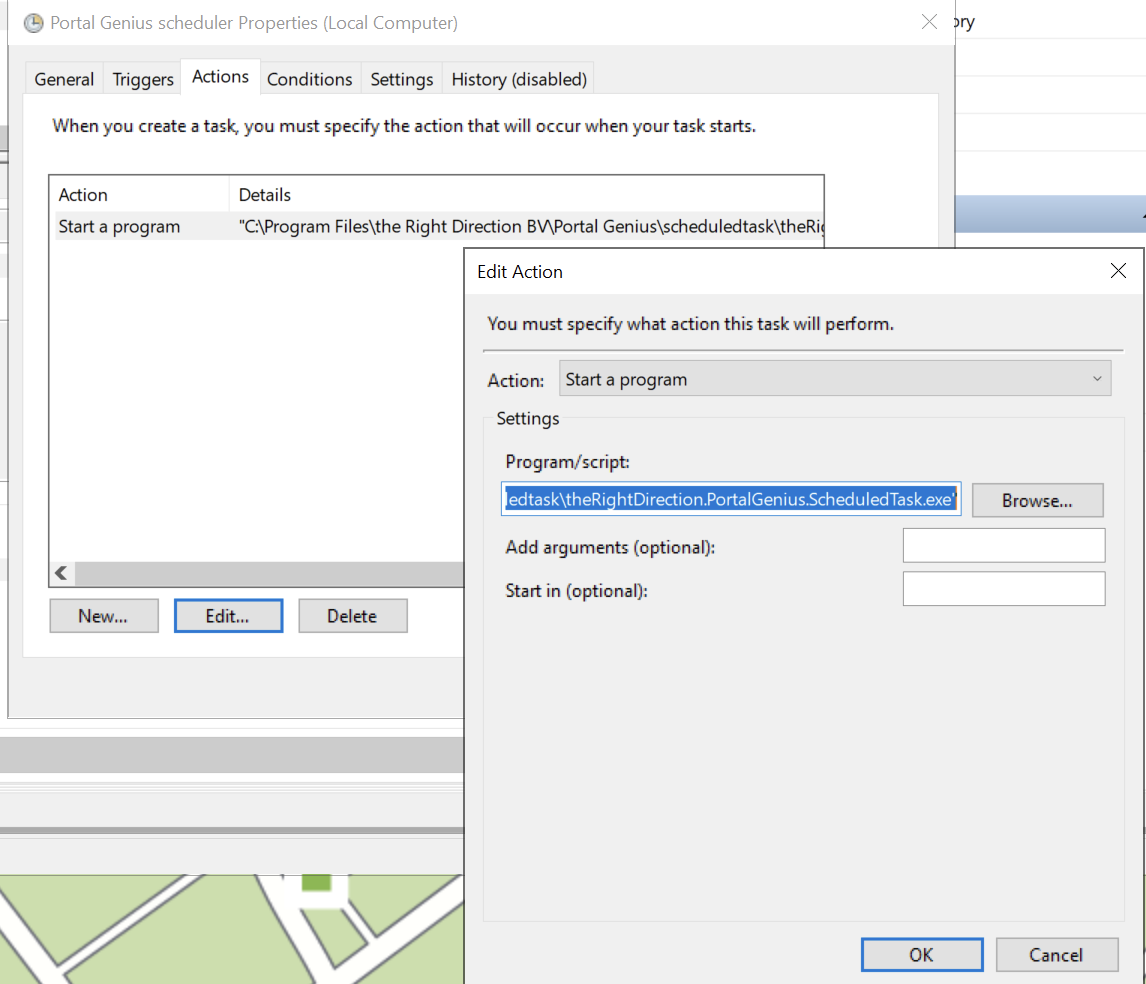Click the Action column header
The height and width of the screenshot is (984, 1146).
140,194
